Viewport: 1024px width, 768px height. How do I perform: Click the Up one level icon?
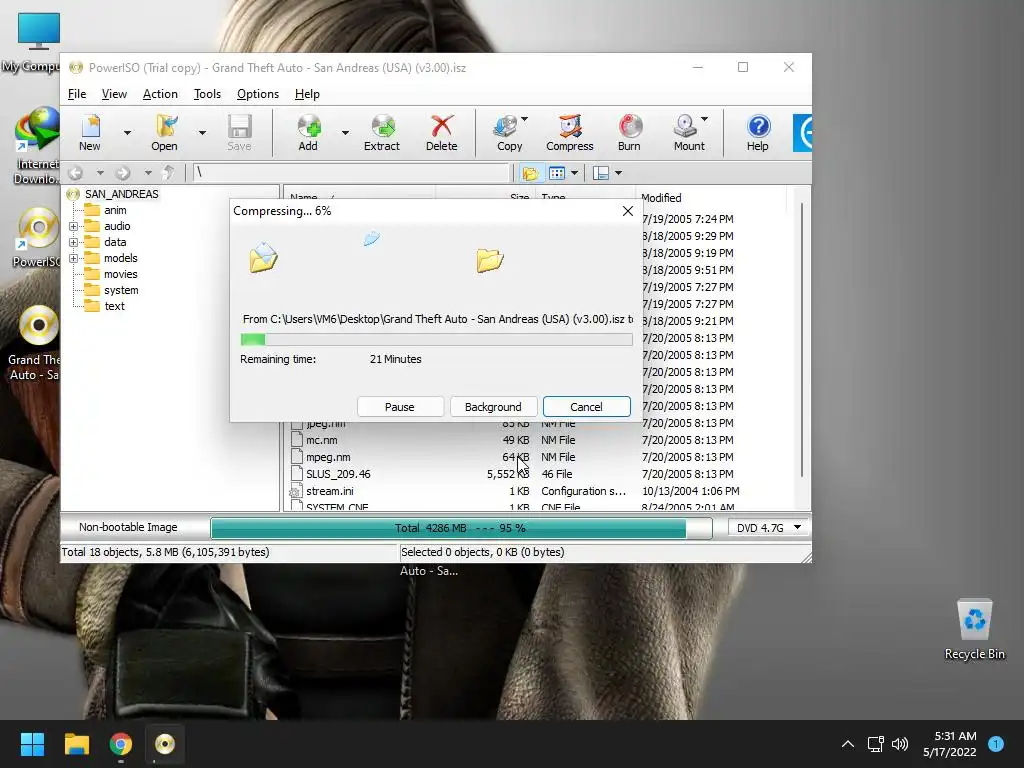pyautogui.click(x=168, y=173)
